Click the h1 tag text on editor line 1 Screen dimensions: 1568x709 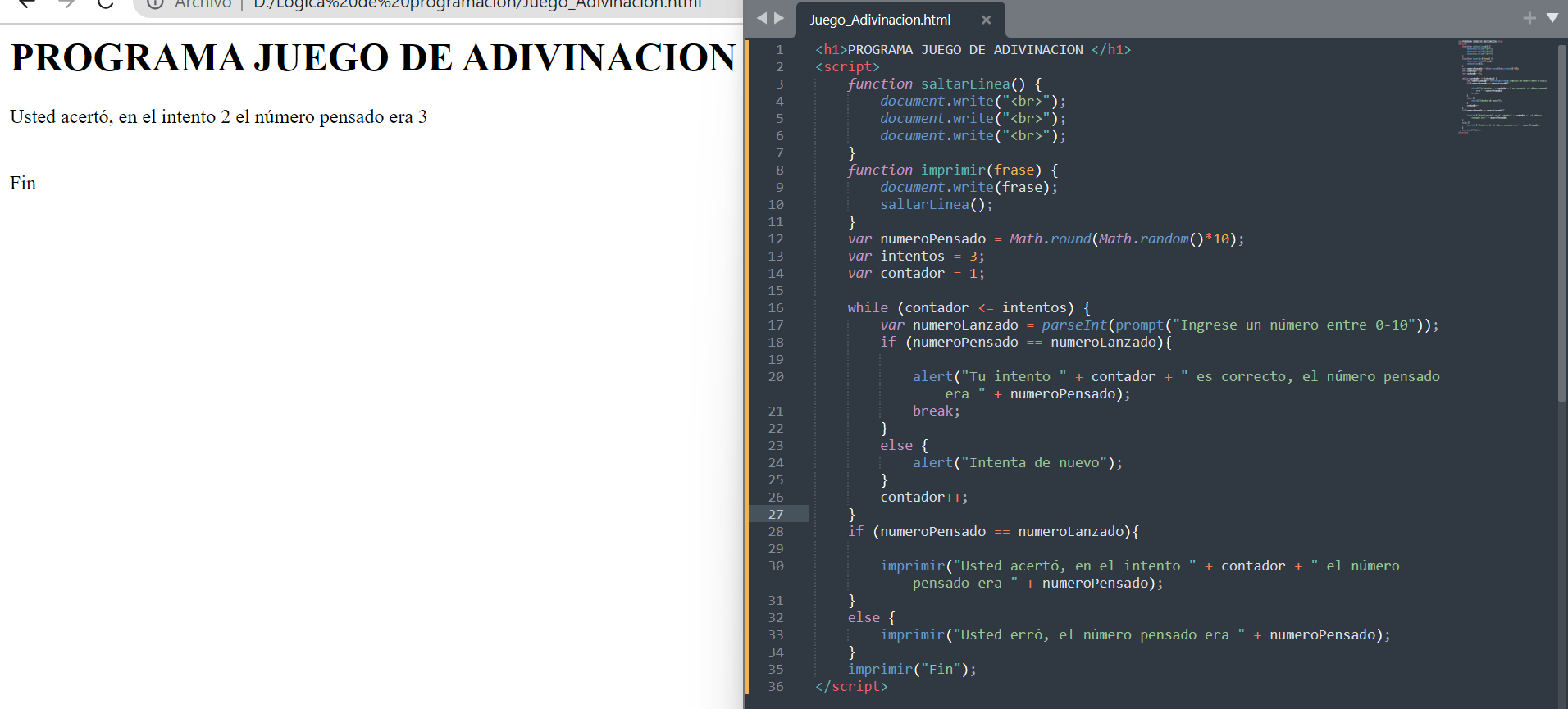click(x=973, y=50)
